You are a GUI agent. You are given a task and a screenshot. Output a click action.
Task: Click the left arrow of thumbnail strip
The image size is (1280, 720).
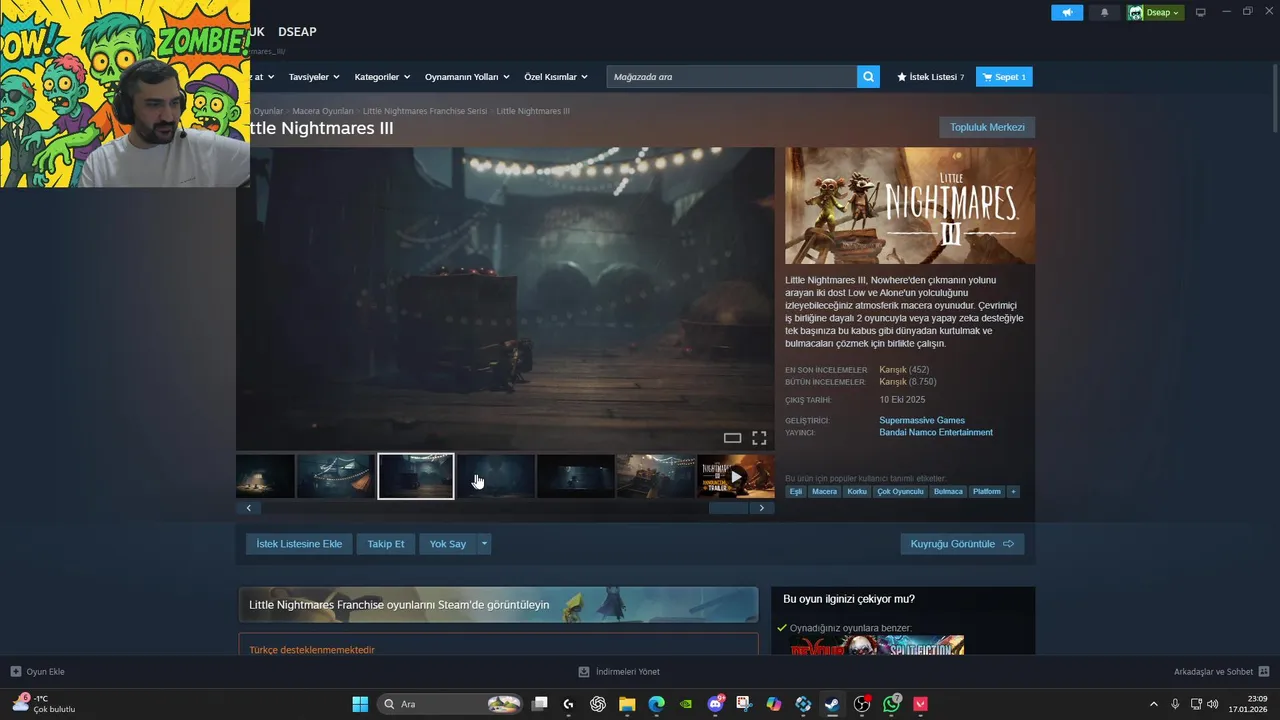(248, 508)
